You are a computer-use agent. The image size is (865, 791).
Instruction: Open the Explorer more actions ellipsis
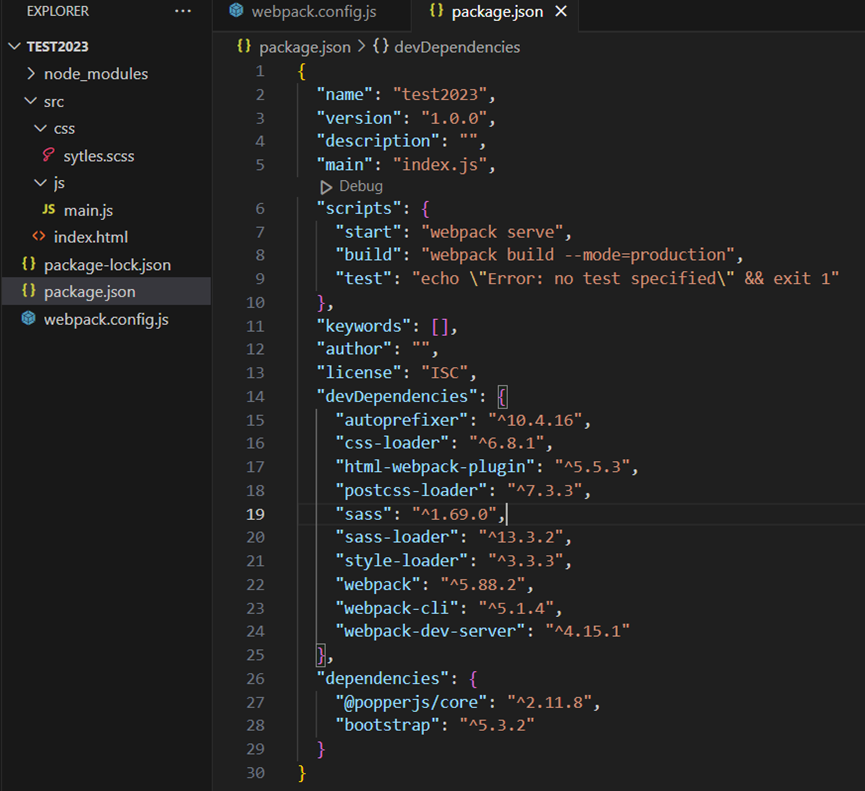click(x=183, y=11)
